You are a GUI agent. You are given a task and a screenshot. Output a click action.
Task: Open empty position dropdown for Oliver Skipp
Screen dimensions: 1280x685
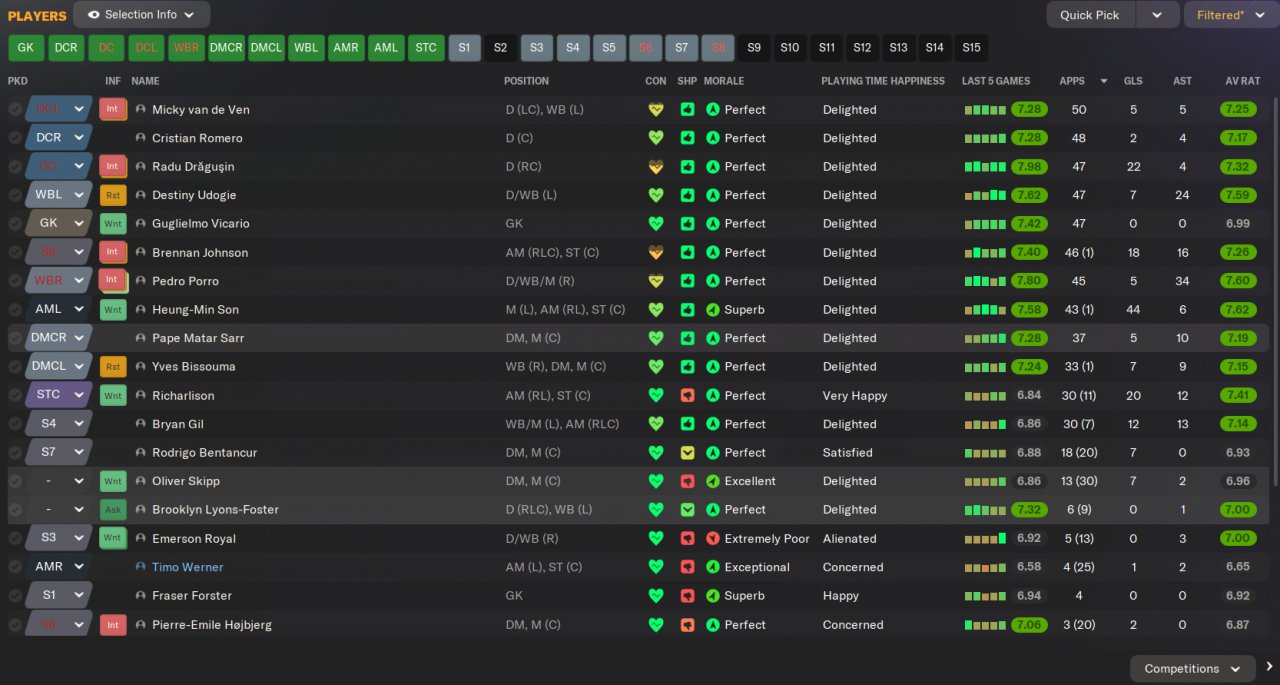click(60, 481)
